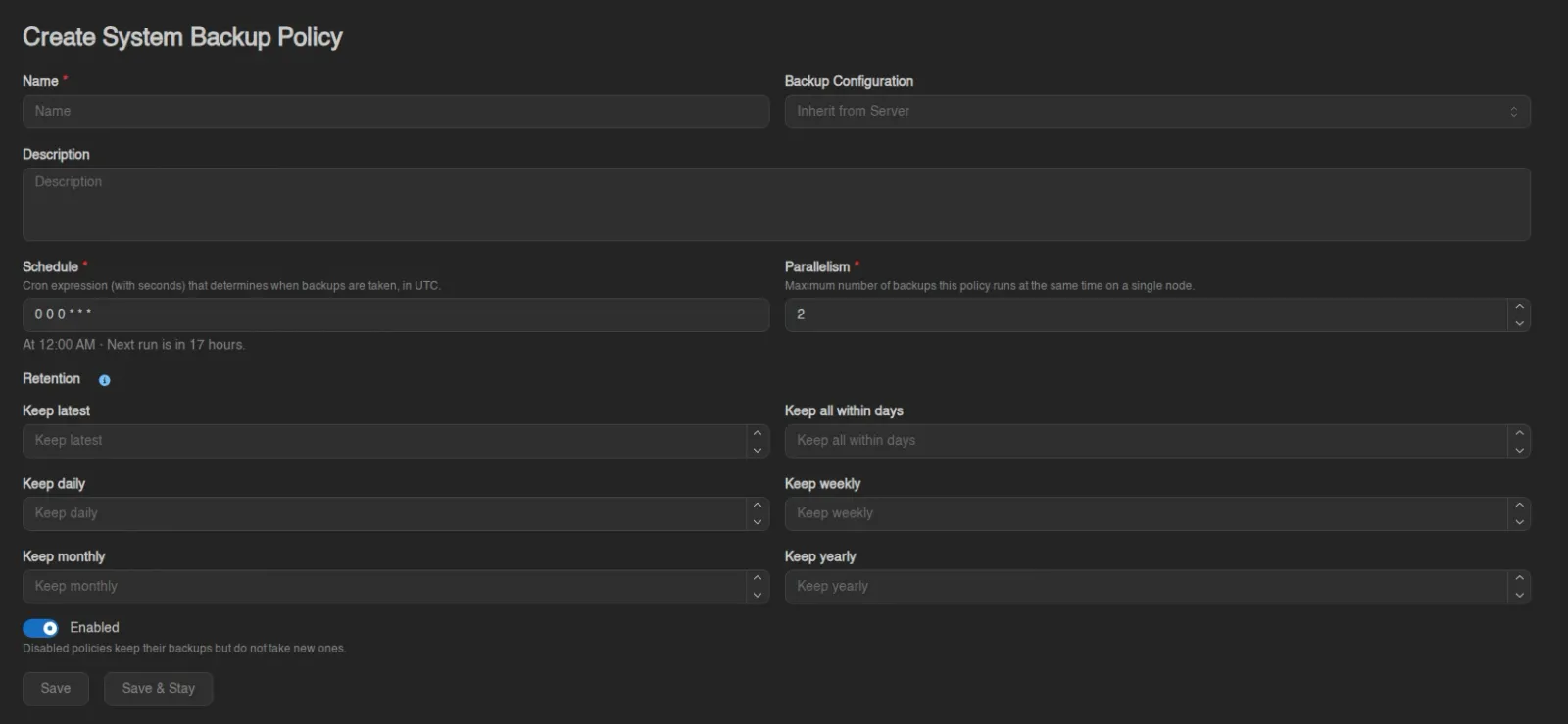Decrease the Keep yearly count
Image resolution: width=1568 pixels, height=724 pixels.
[1519, 595]
